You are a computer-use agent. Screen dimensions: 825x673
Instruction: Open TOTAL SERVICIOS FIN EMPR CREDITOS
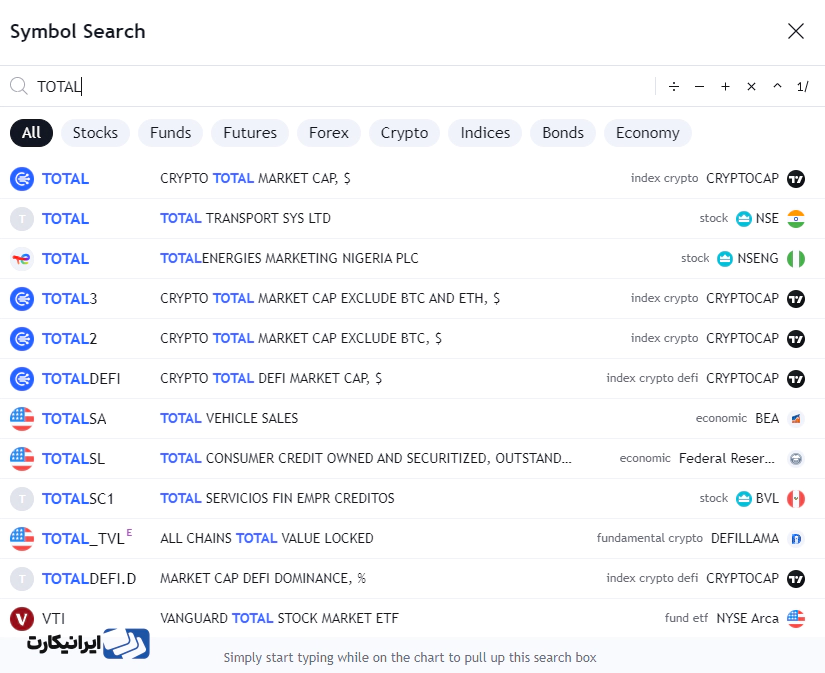click(x=277, y=498)
